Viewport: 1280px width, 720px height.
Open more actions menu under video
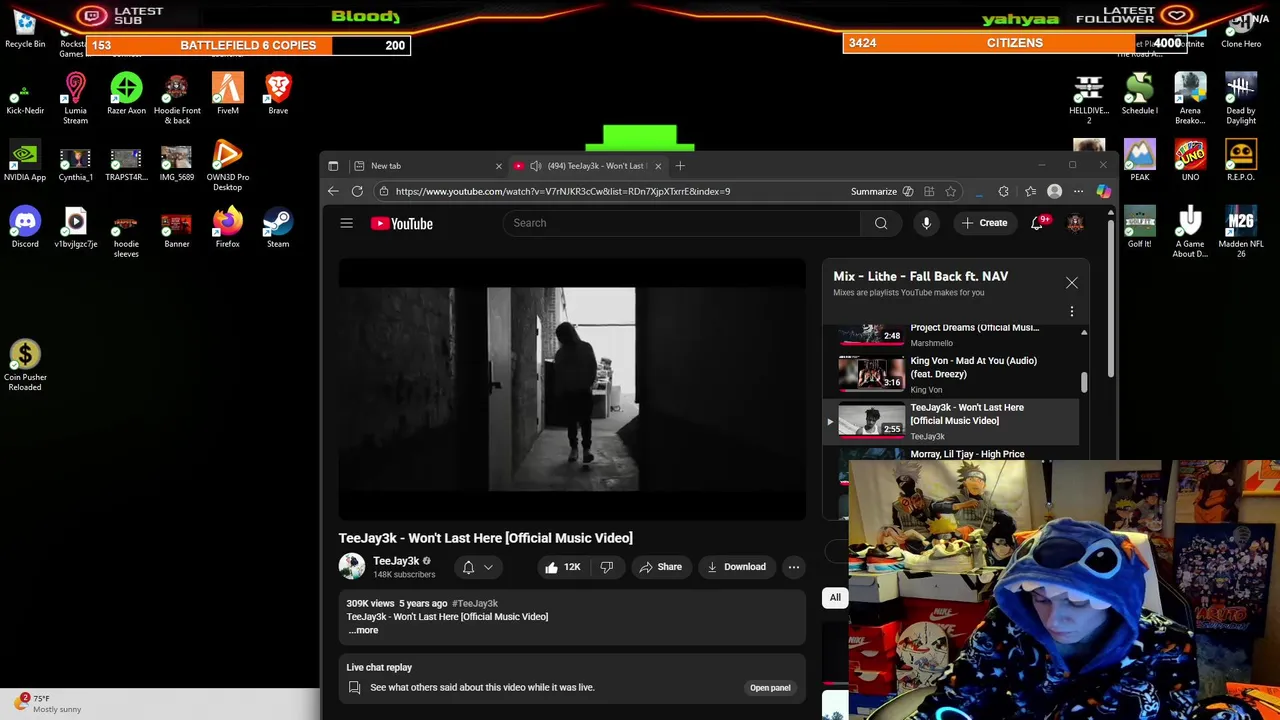(793, 567)
